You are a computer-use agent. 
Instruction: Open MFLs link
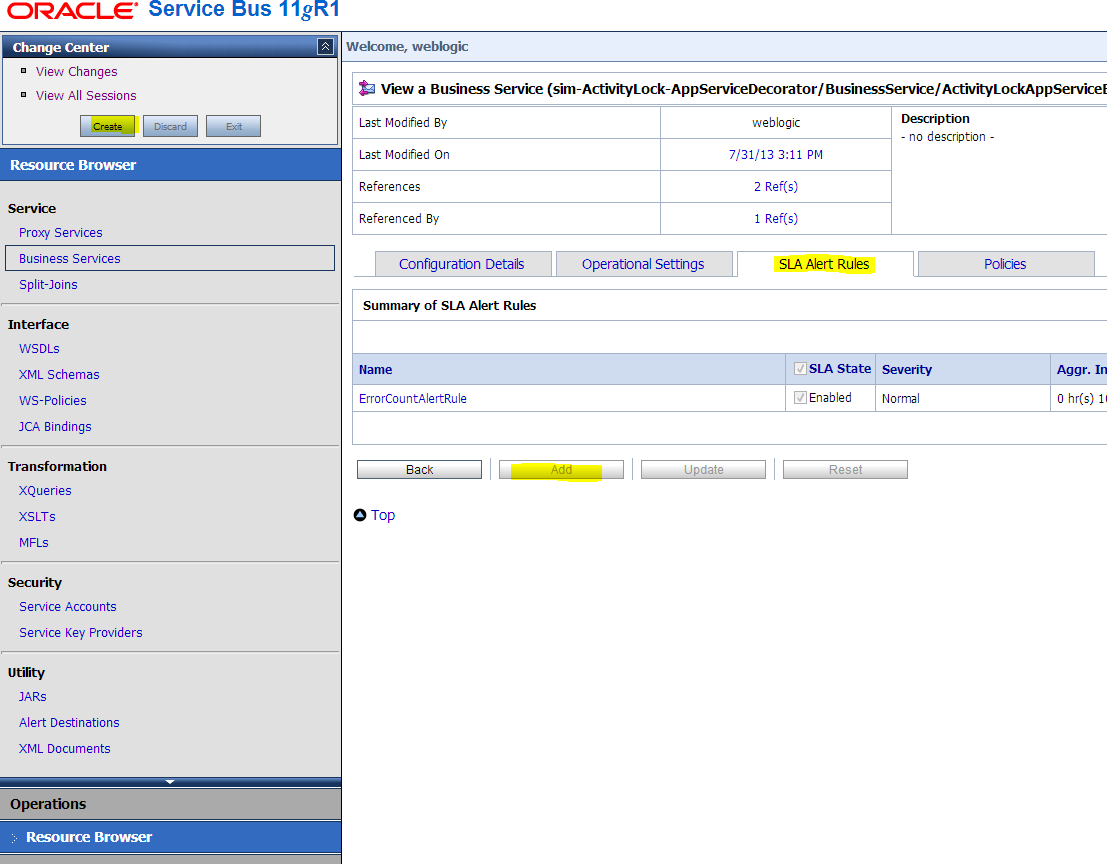(34, 543)
